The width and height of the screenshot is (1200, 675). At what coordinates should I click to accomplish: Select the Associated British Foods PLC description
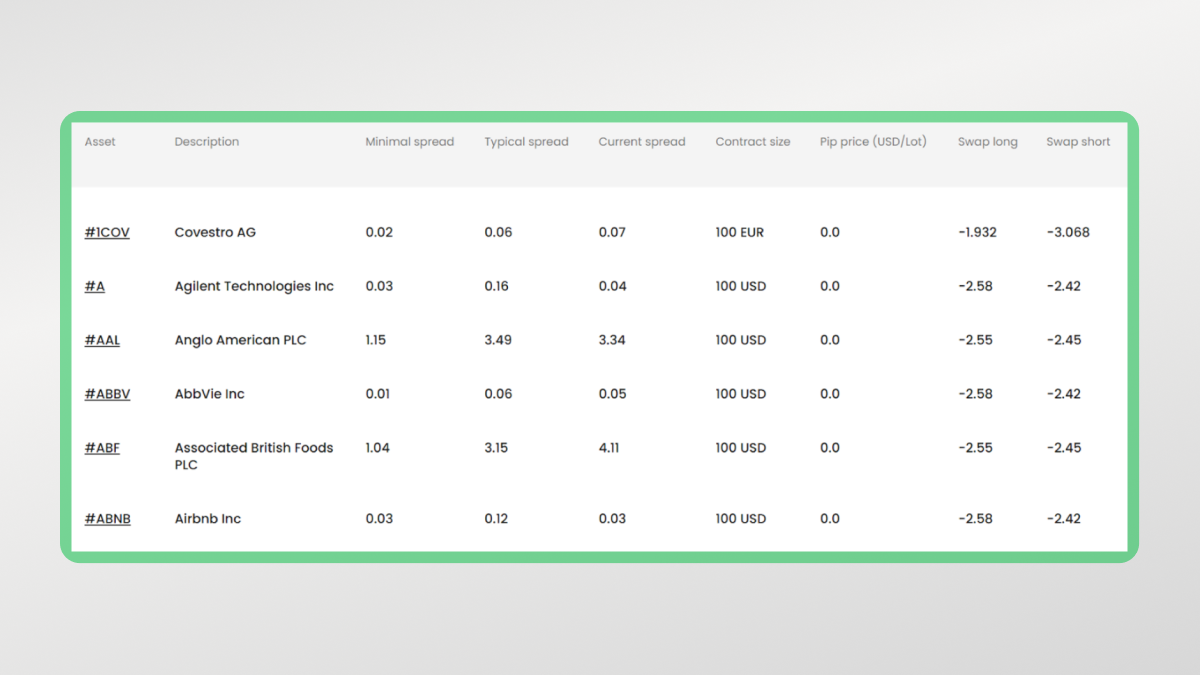(254, 456)
